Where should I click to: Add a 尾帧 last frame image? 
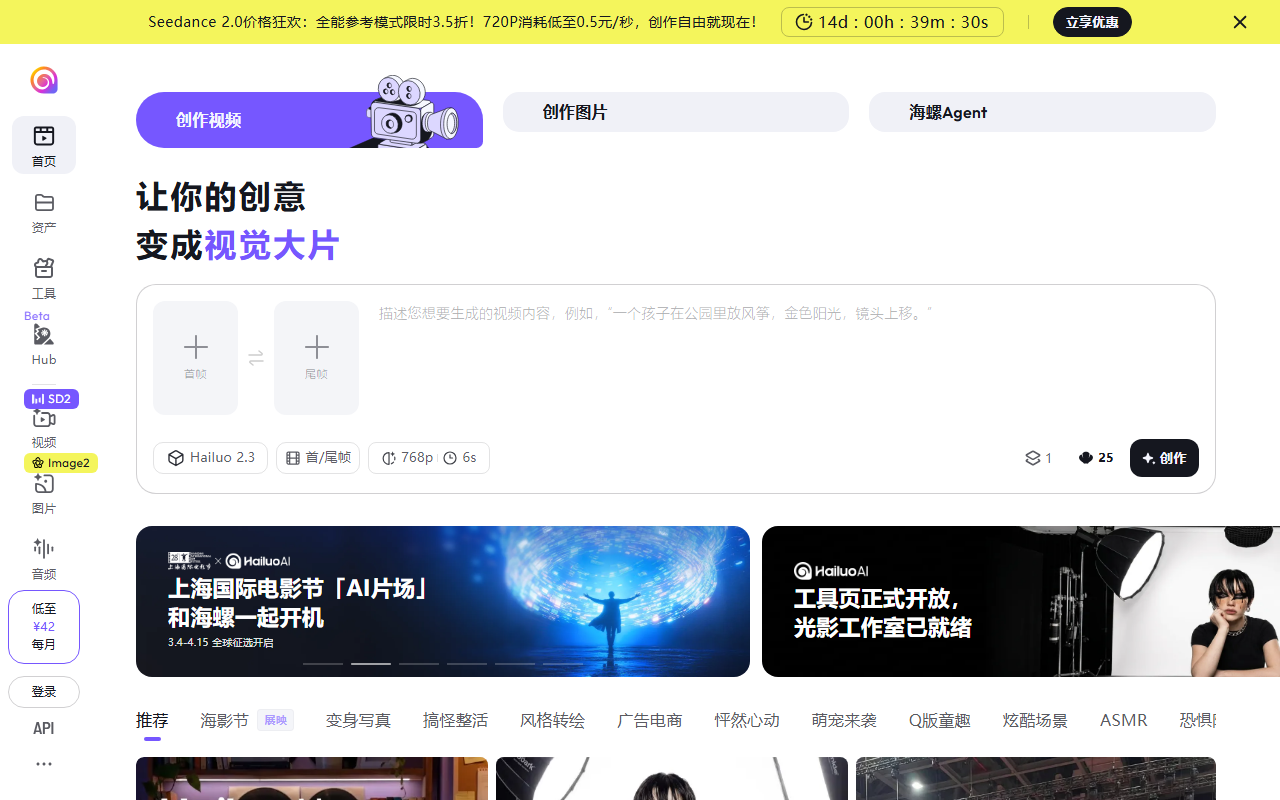point(316,358)
